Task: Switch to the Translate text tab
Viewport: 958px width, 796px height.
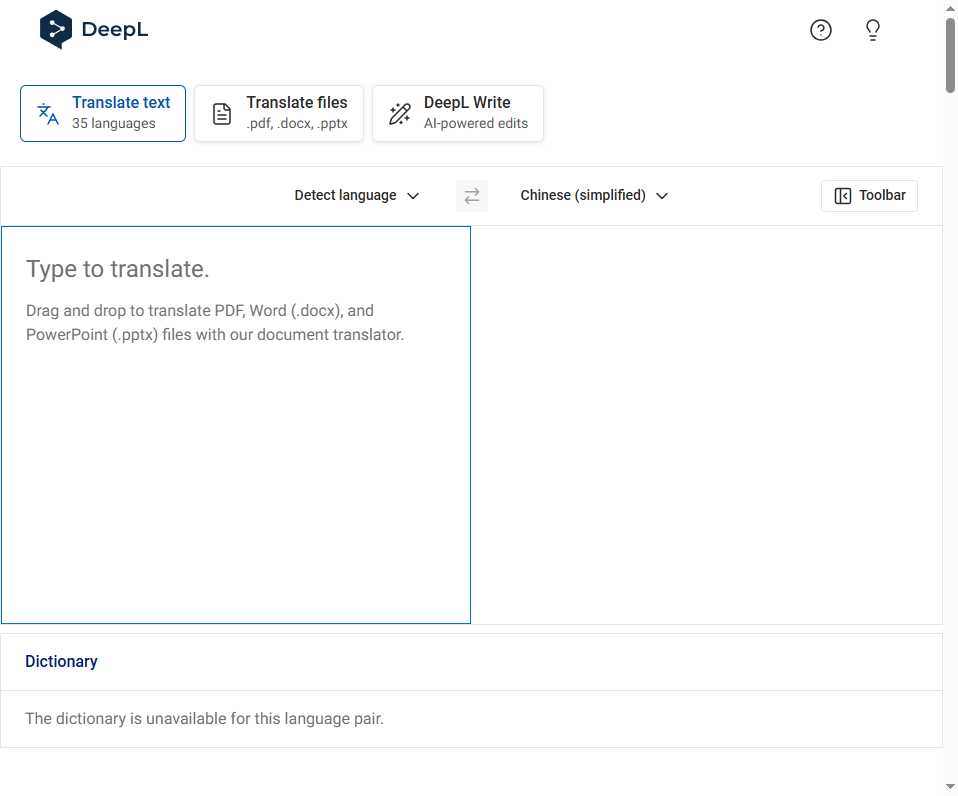Action: pyautogui.click(x=102, y=112)
